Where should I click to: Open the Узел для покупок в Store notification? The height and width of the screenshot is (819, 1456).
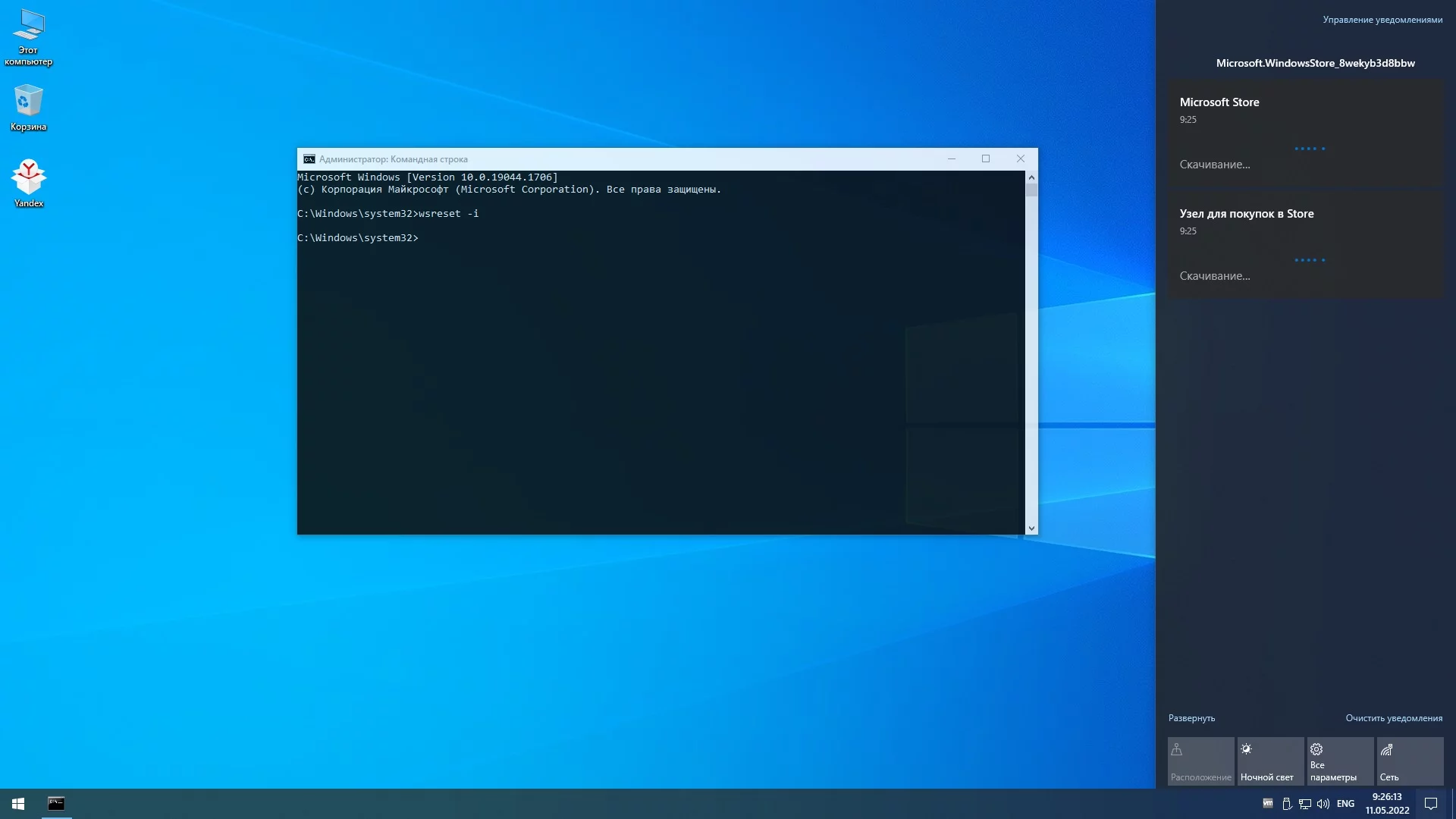(x=1305, y=244)
